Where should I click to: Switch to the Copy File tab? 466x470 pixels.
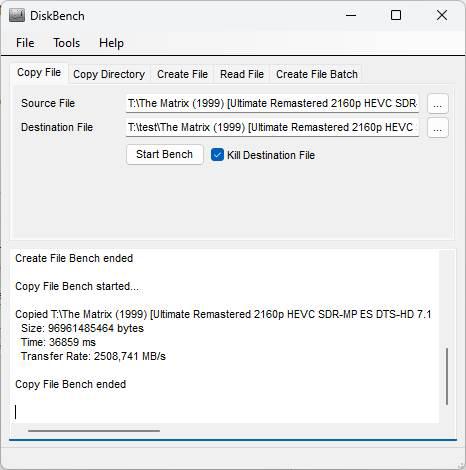pos(39,73)
